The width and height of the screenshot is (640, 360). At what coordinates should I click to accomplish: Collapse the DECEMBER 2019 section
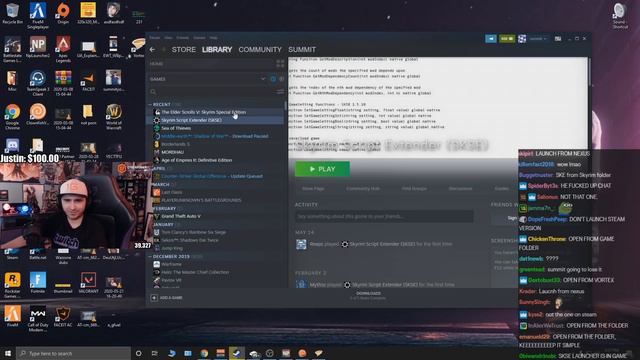150,256
